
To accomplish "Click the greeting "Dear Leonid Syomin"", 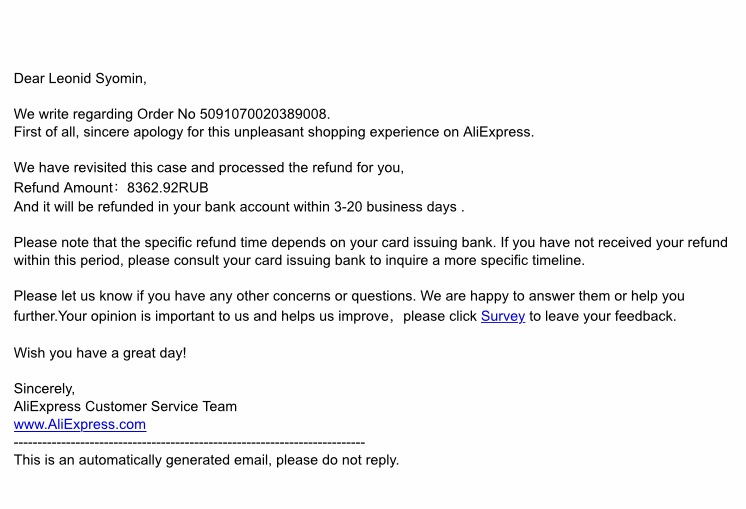I will (x=80, y=78).
